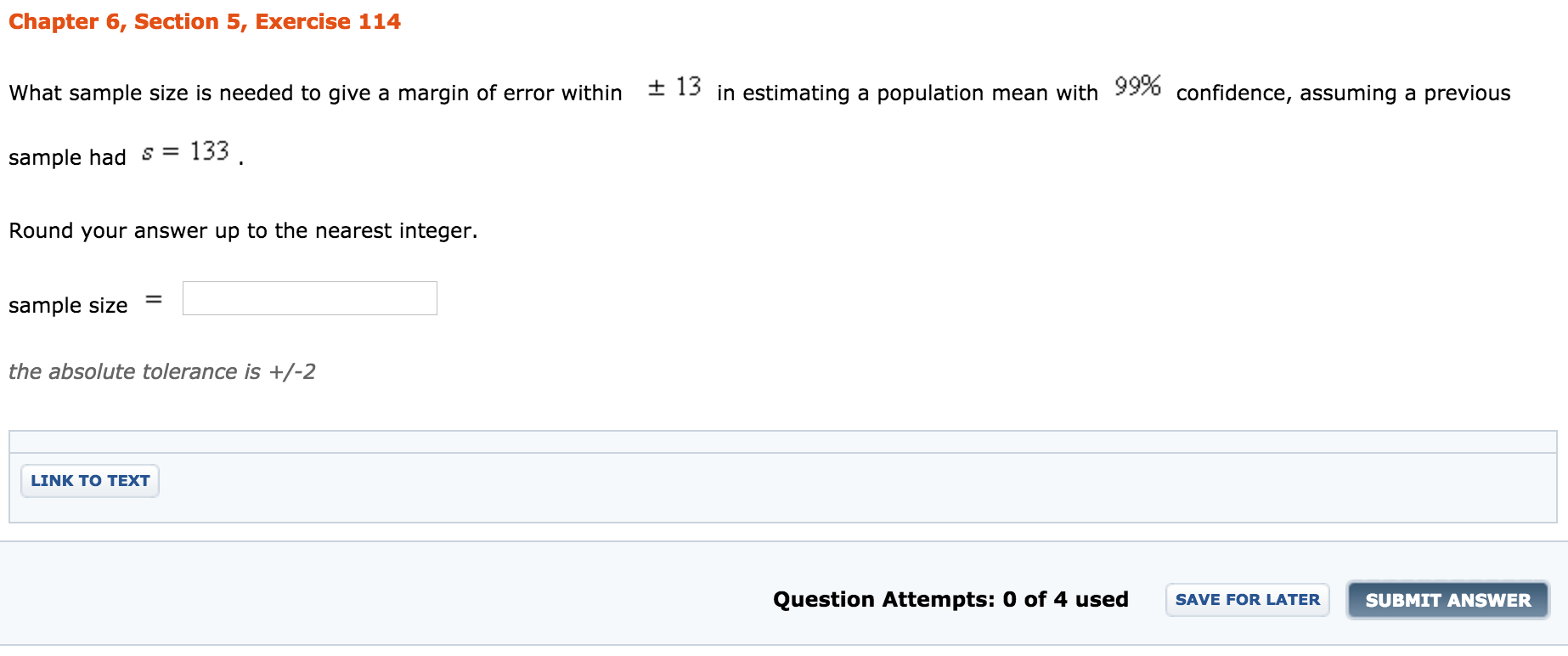Image resolution: width=1568 pixels, height=656 pixels.
Task: Click the absolute tolerance note text
Action: (x=161, y=371)
